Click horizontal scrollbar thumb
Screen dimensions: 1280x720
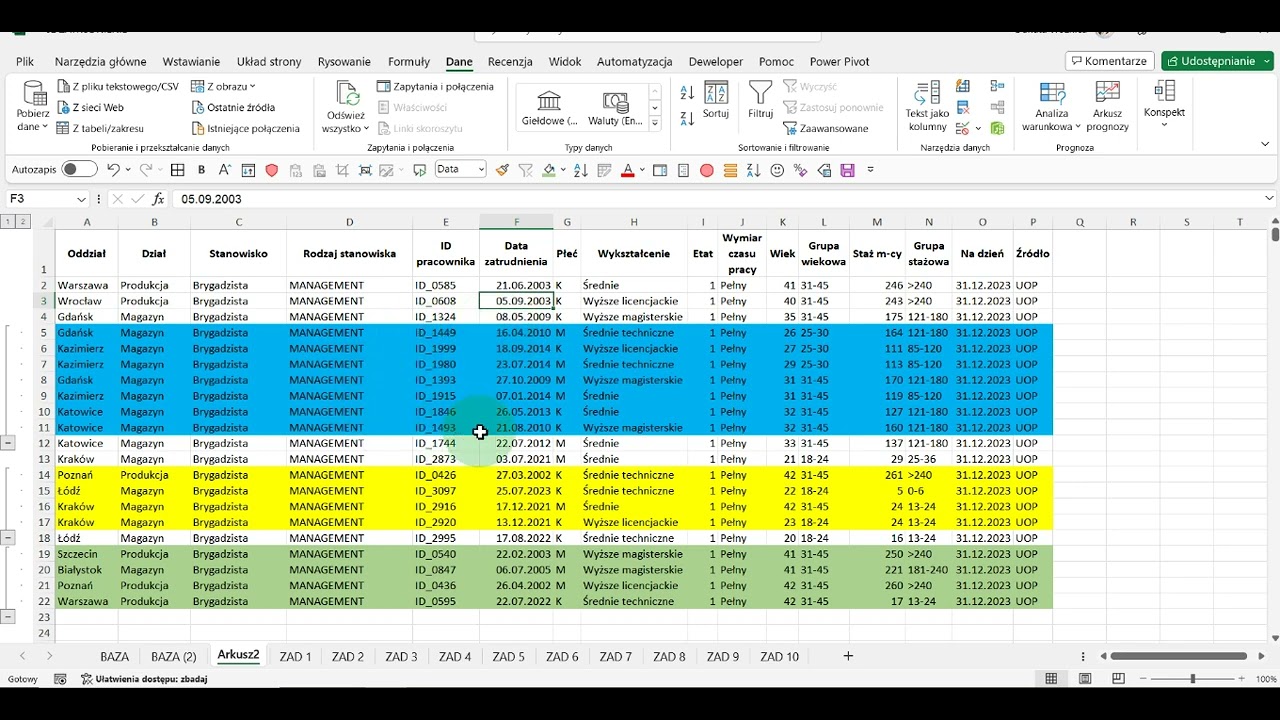[x=1178, y=656]
